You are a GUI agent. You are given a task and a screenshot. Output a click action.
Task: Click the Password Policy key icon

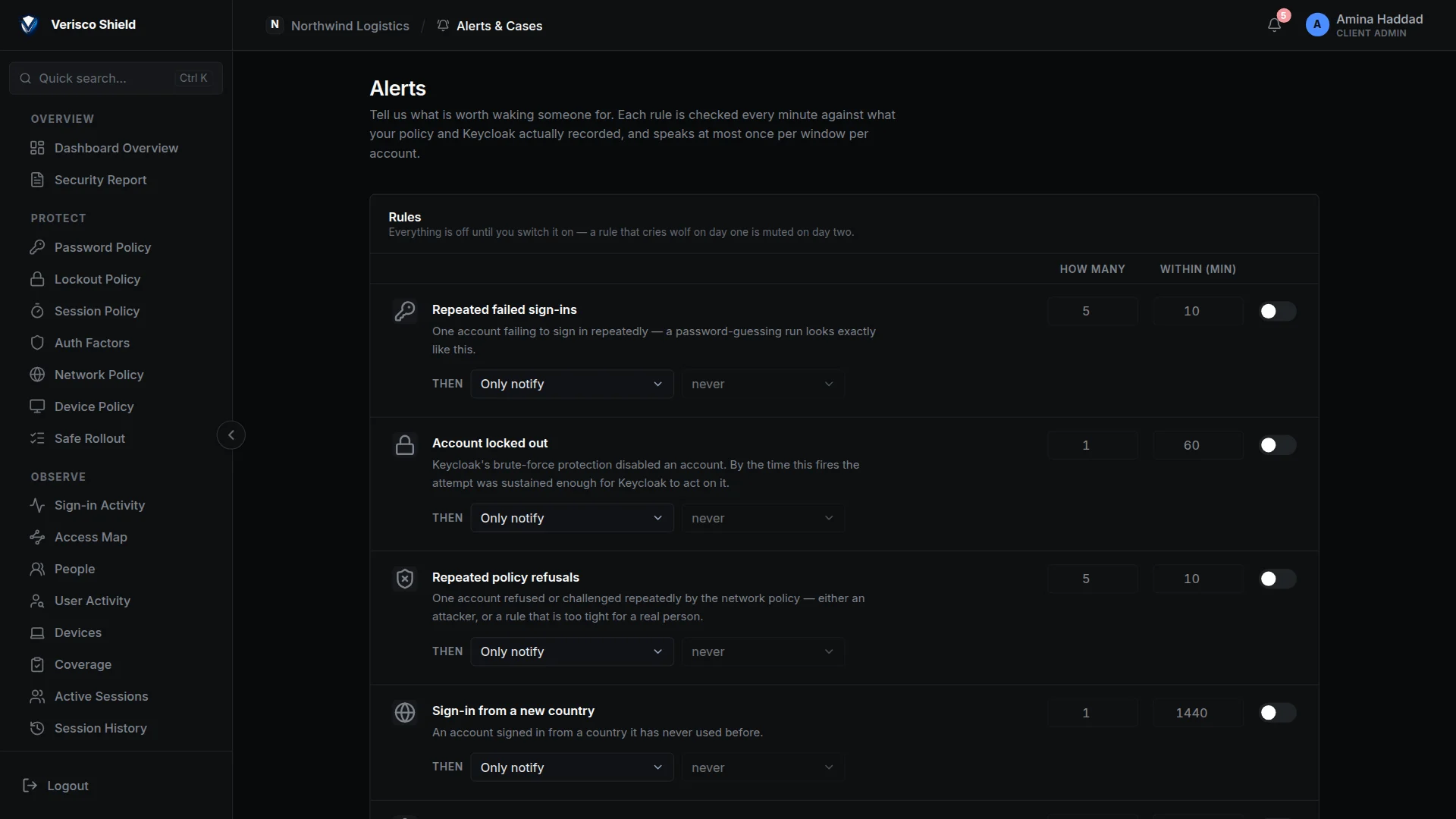click(x=37, y=247)
